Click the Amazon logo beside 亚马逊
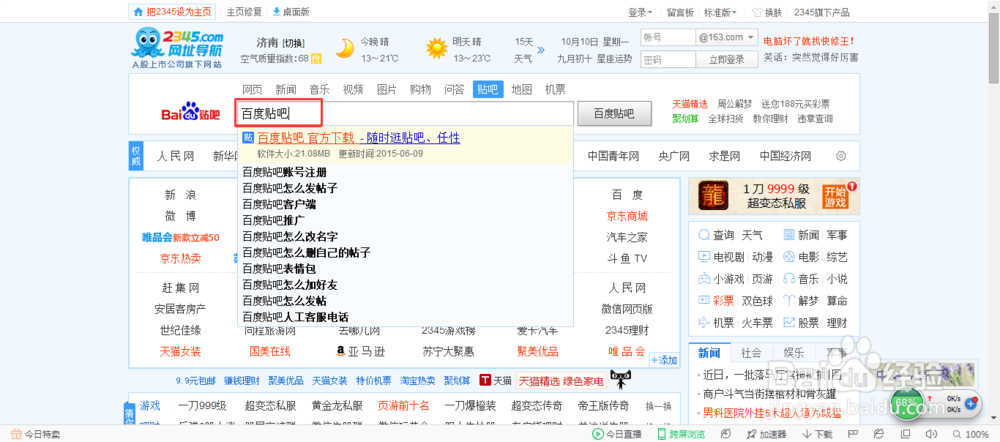Screen dimensions: 1000x442 [x=341, y=351]
